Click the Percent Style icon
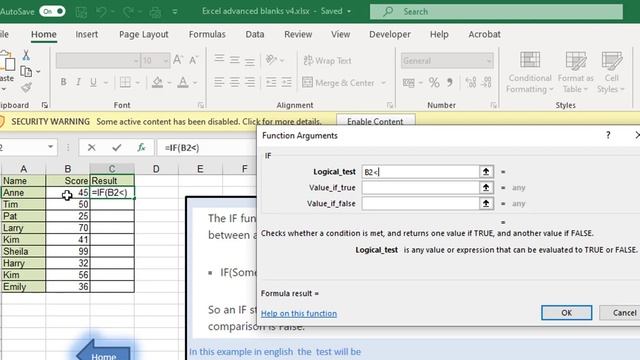 (434, 83)
